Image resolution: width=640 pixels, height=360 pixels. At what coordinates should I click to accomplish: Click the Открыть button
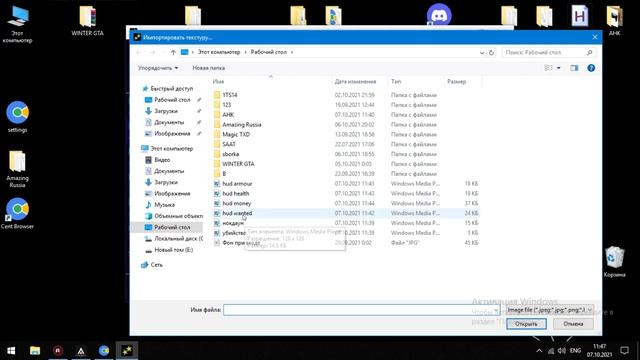coord(526,324)
